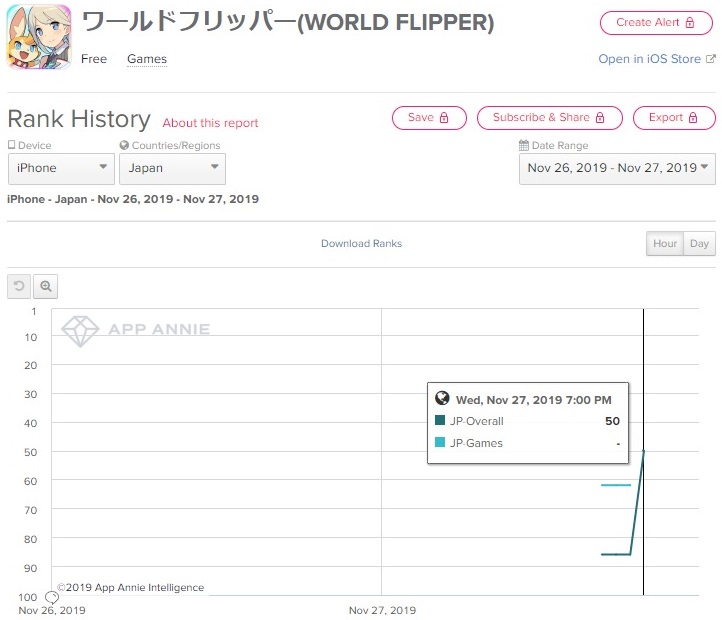
Task: Click the 'Wed, Nov 27, 2019 7:00 PM' tooltip text
Action: 534,400
